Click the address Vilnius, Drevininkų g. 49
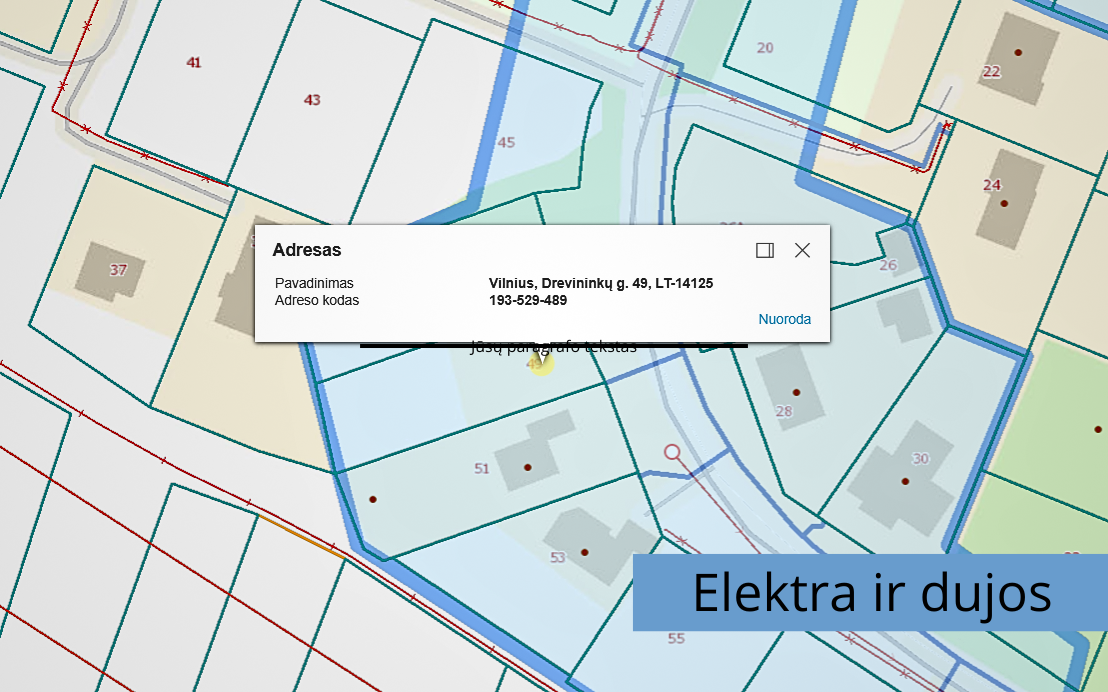Screen dimensions: 1108x692 (600, 284)
